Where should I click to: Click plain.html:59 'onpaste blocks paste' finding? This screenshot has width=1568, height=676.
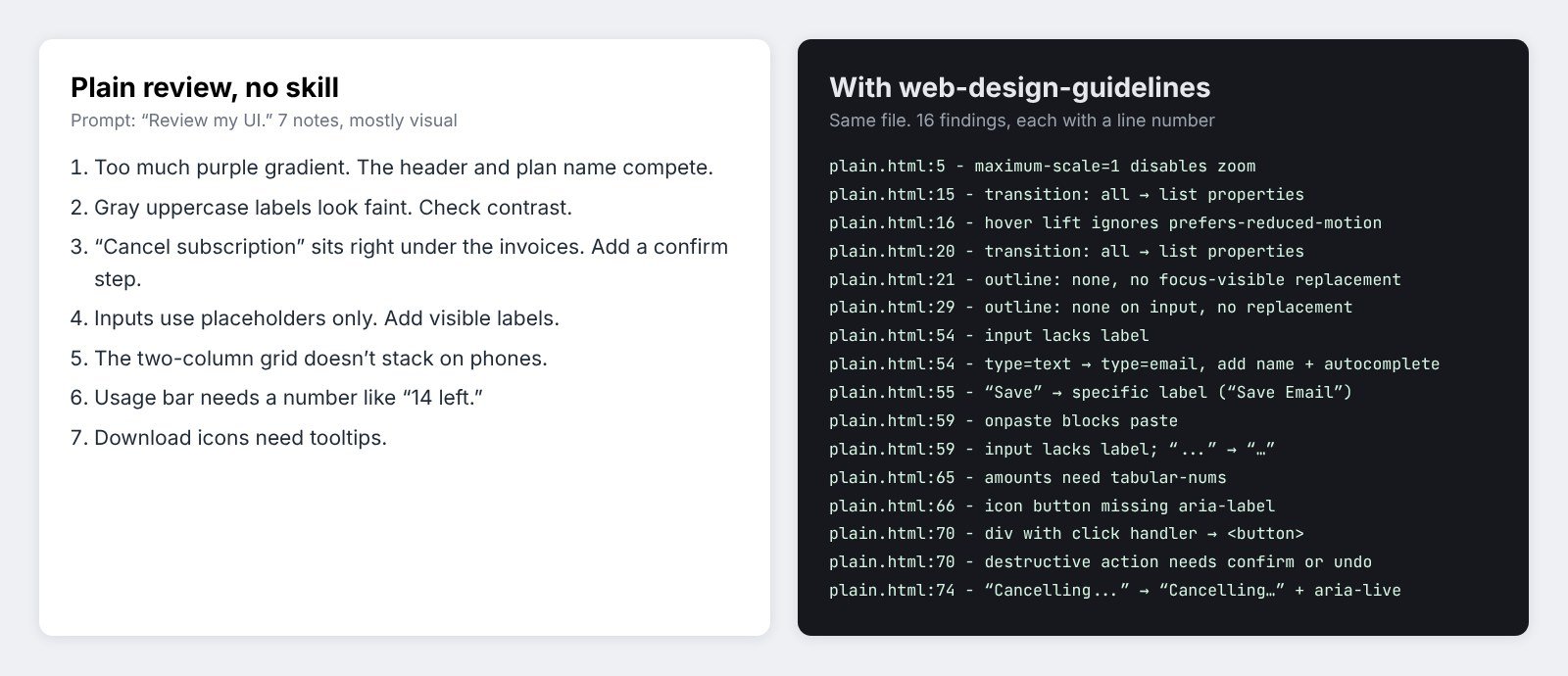pyautogui.click(x=1004, y=421)
